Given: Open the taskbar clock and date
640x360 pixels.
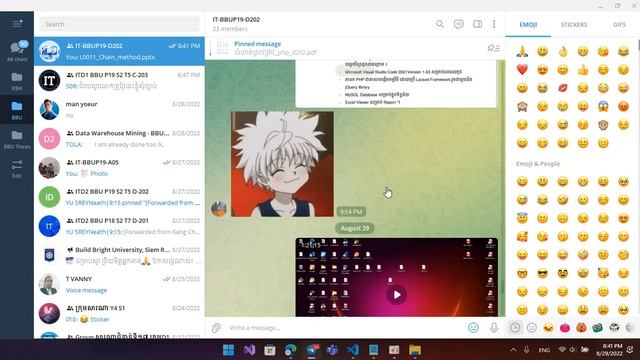Looking at the screenshot, I should [610, 350].
